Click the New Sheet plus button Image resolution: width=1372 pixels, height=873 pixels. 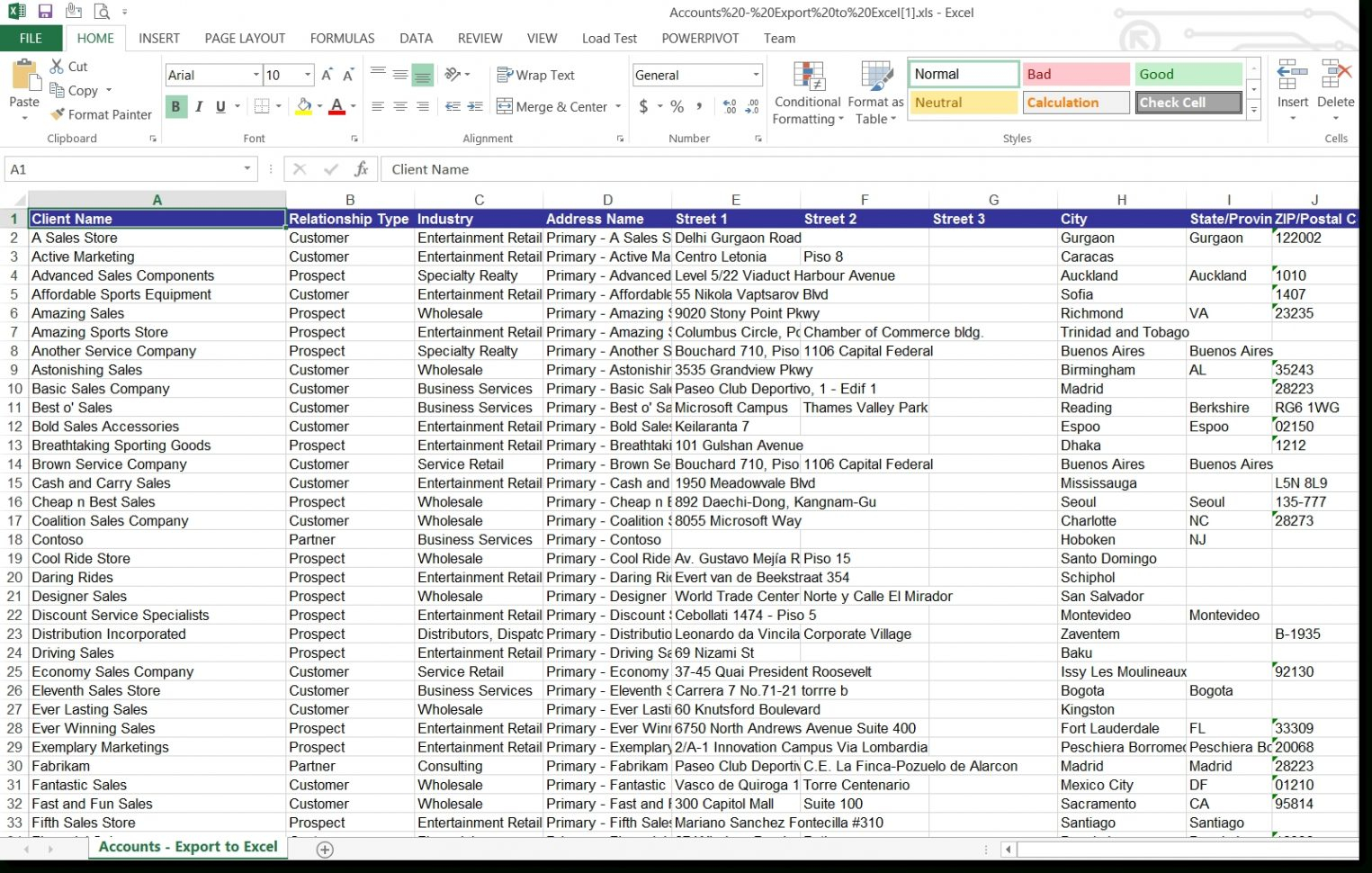(325, 849)
